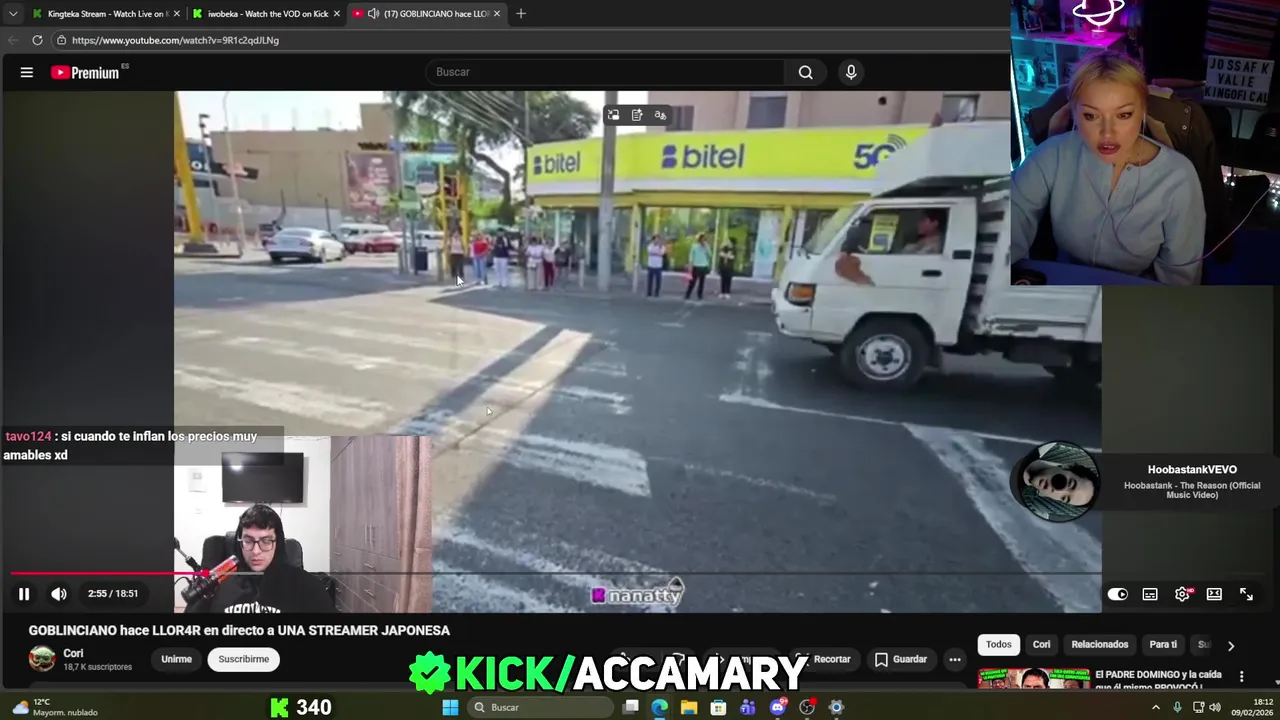Open the Windows Start menu
The image size is (1280, 720).
(450, 707)
